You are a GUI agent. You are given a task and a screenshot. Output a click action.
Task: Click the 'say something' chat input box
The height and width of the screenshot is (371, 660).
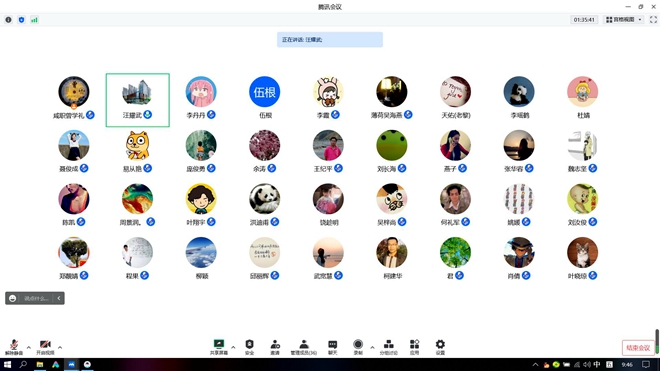point(35,298)
